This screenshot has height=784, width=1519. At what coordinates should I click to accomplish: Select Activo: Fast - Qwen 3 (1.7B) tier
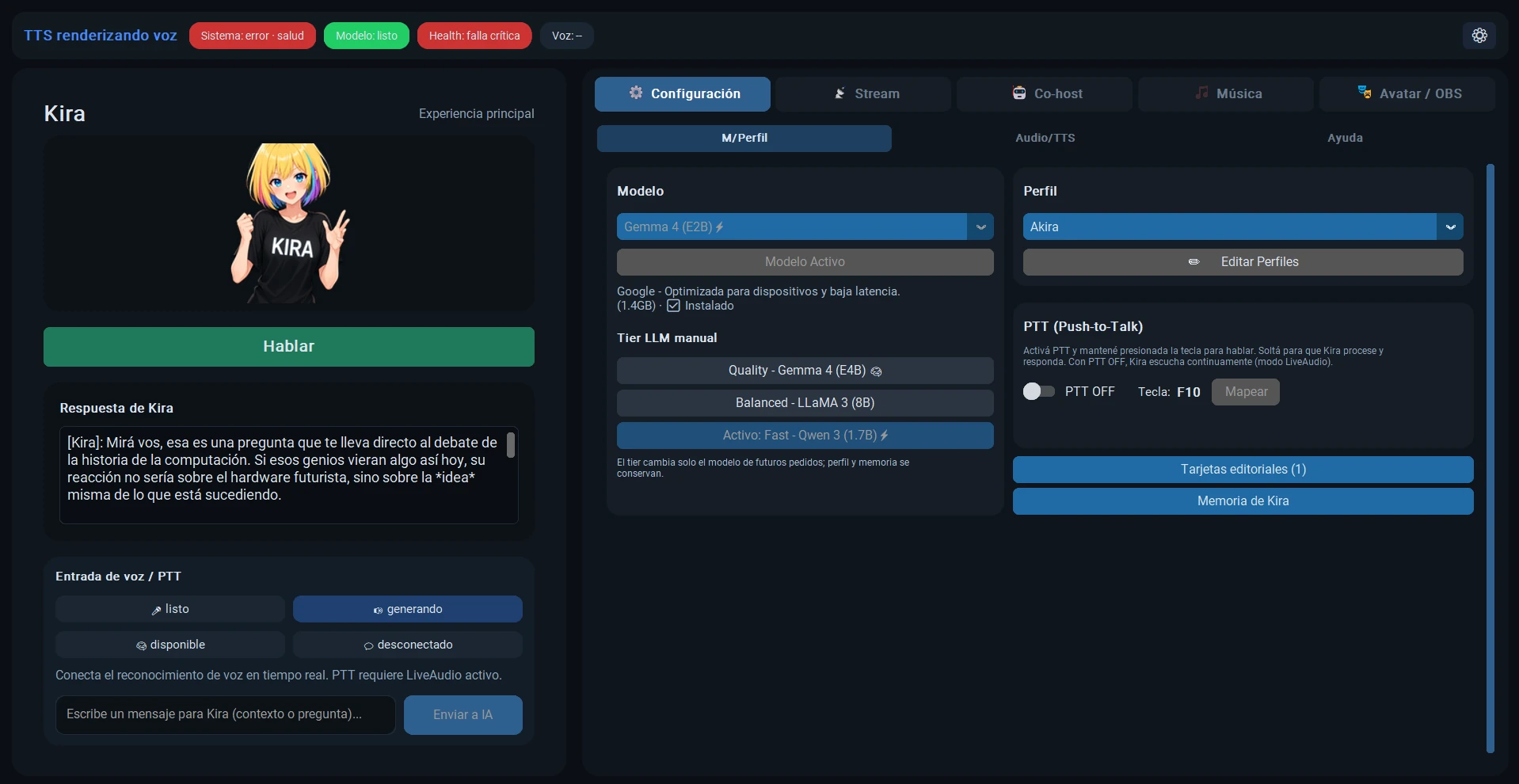coord(805,436)
